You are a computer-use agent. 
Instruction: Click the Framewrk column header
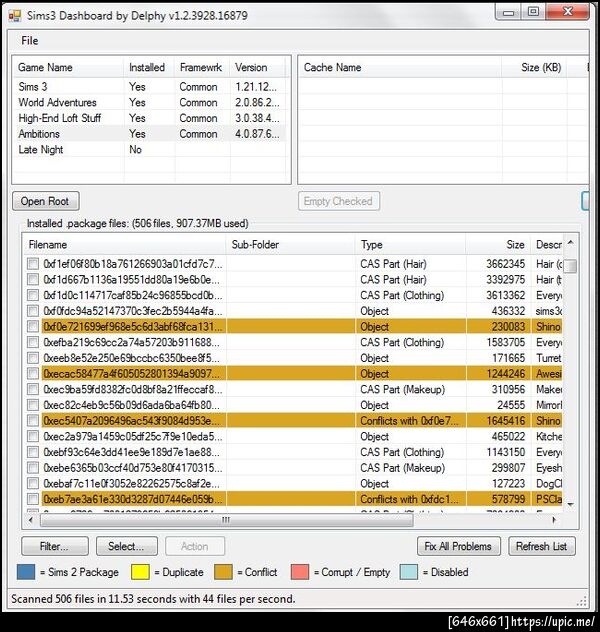pos(202,67)
